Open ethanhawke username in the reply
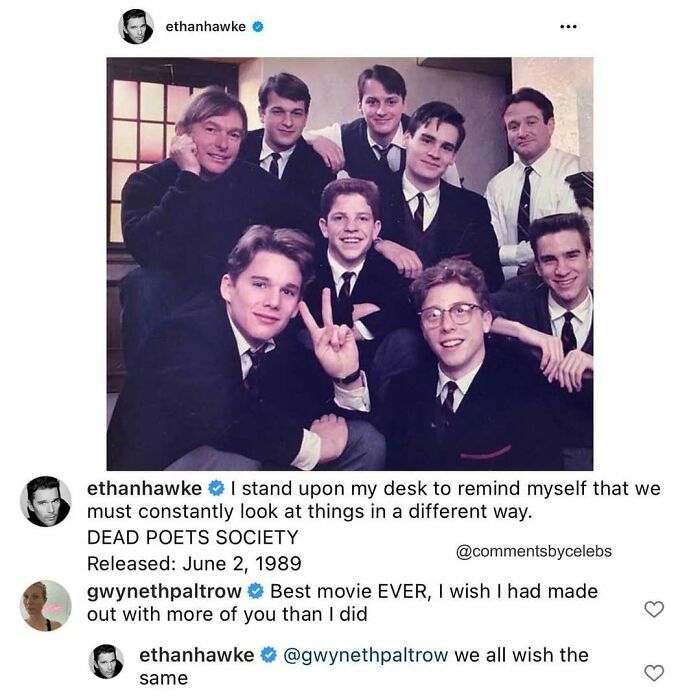The width and height of the screenshot is (700, 700). click(x=196, y=655)
